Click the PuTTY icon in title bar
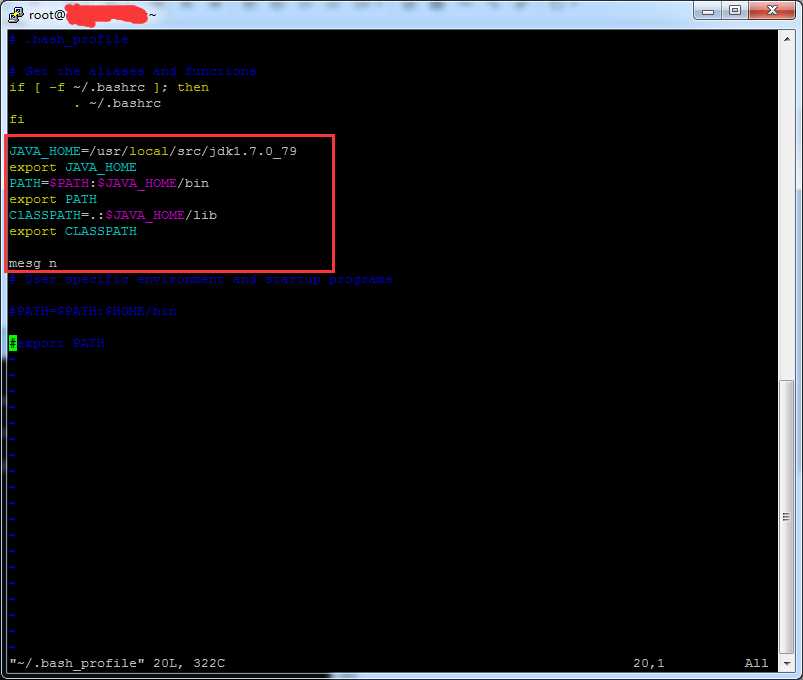The height and width of the screenshot is (680, 803). click(16, 14)
